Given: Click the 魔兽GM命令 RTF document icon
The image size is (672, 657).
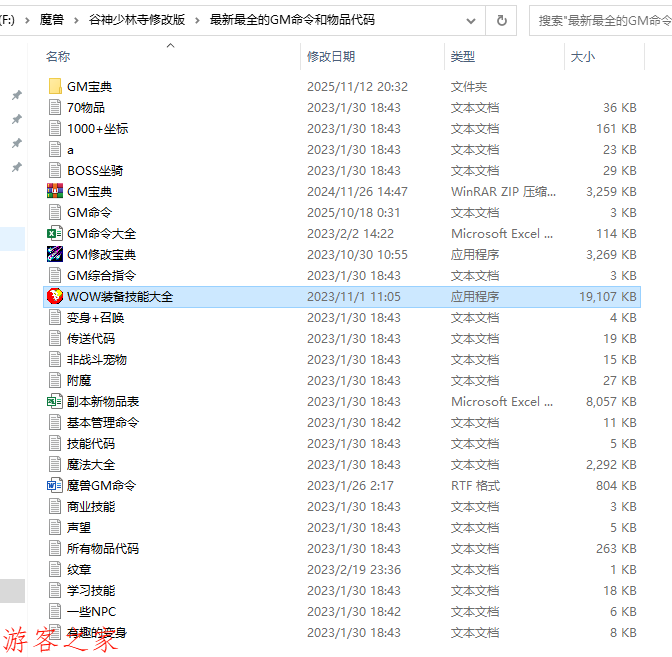Looking at the screenshot, I should [55, 486].
